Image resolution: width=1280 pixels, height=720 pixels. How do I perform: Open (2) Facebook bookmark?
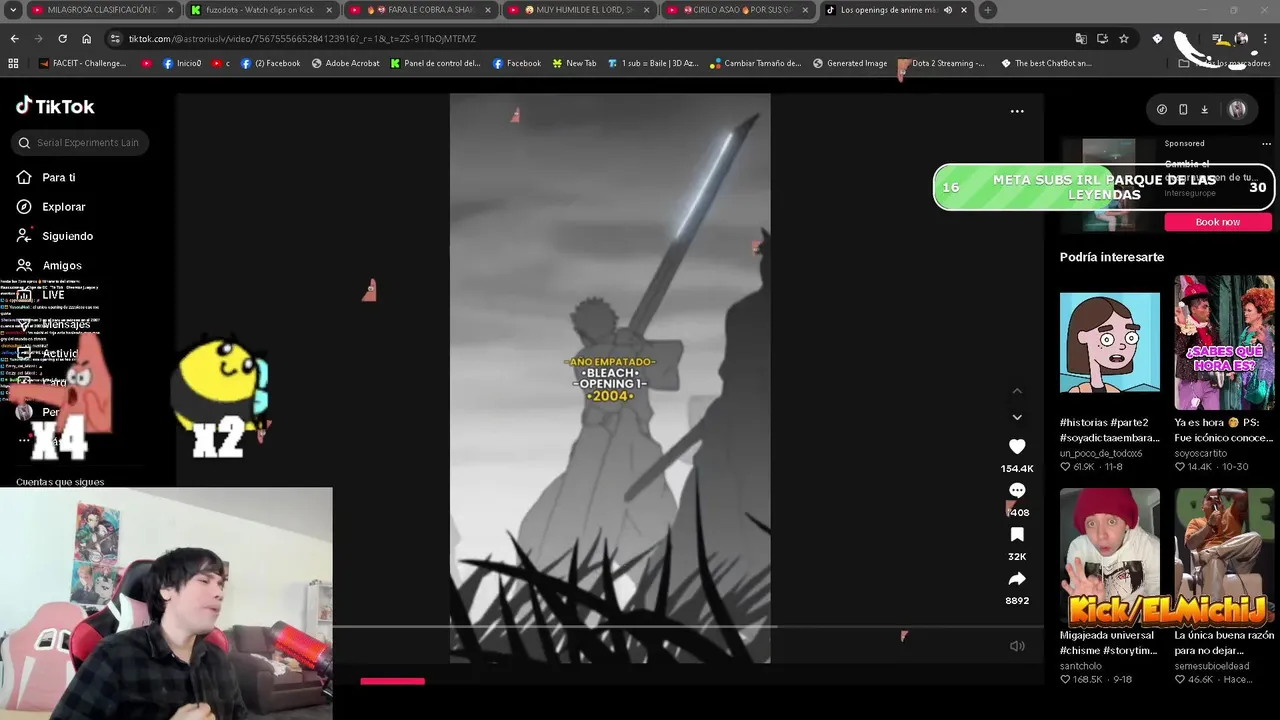pyautogui.click(x=270, y=63)
